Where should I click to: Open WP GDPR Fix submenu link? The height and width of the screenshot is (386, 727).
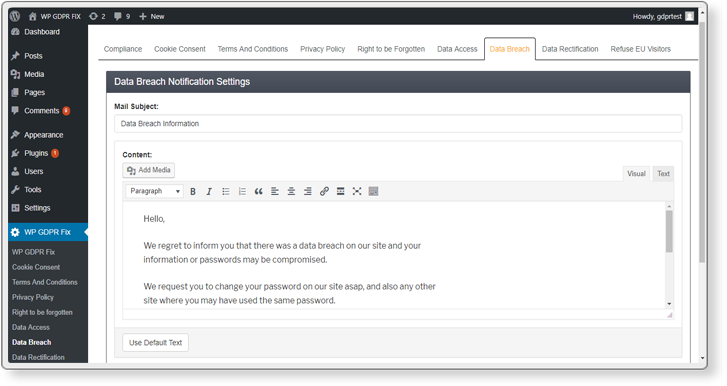click(x=33, y=252)
